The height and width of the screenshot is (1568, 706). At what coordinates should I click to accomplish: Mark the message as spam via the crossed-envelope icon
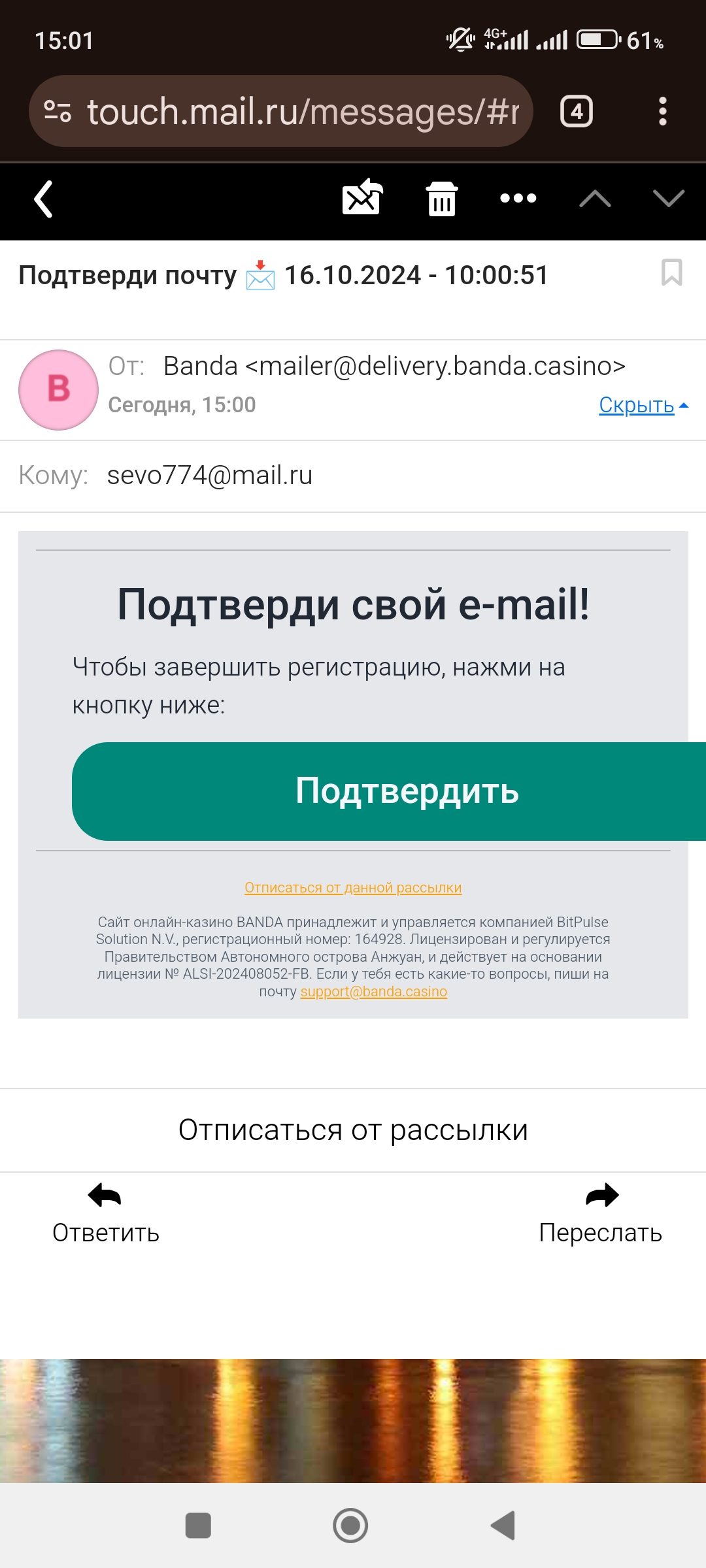pyautogui.click(x=362, y=197)
